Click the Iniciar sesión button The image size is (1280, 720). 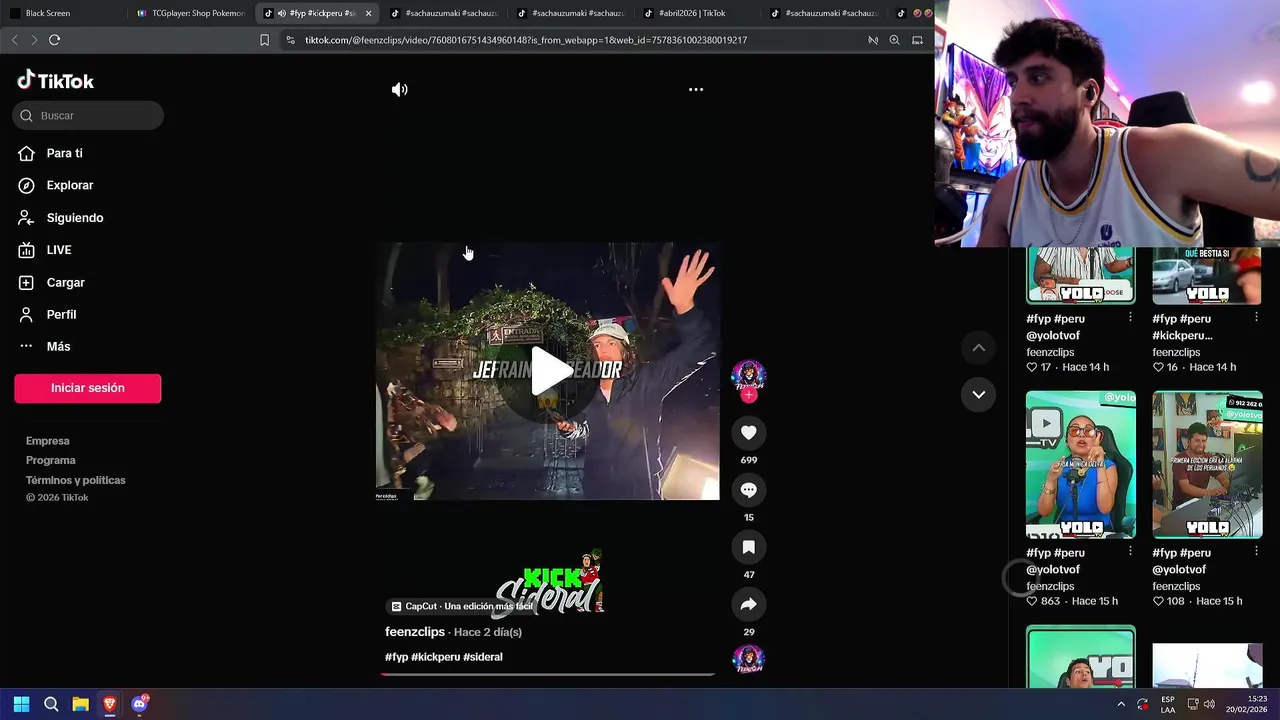88,388
